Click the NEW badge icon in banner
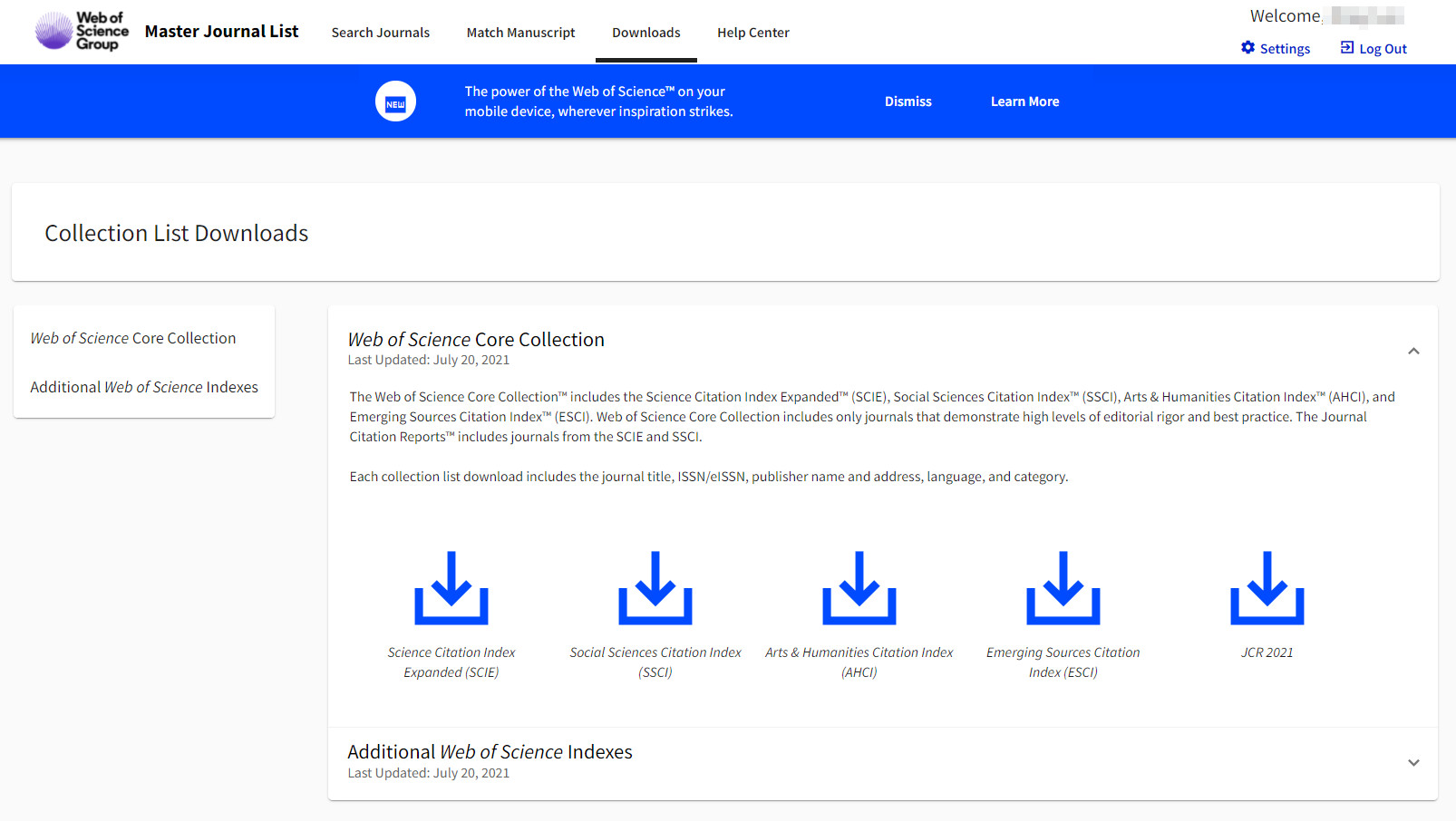The image size is (1456, 821). [x=396, y=101]
